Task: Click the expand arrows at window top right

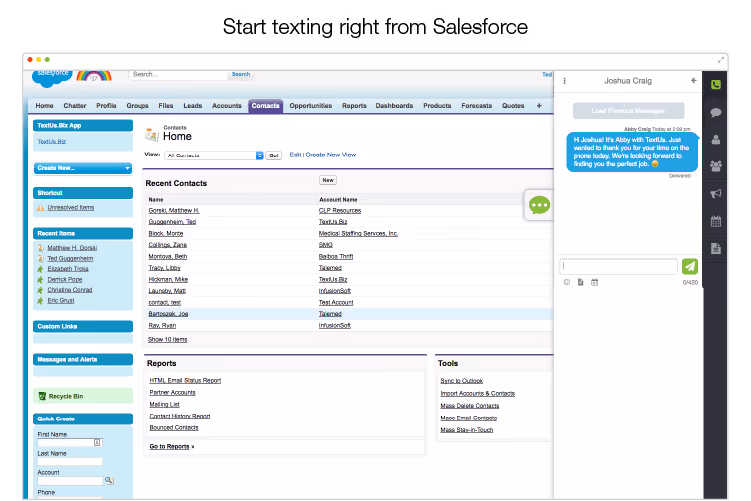Action: 721,60
